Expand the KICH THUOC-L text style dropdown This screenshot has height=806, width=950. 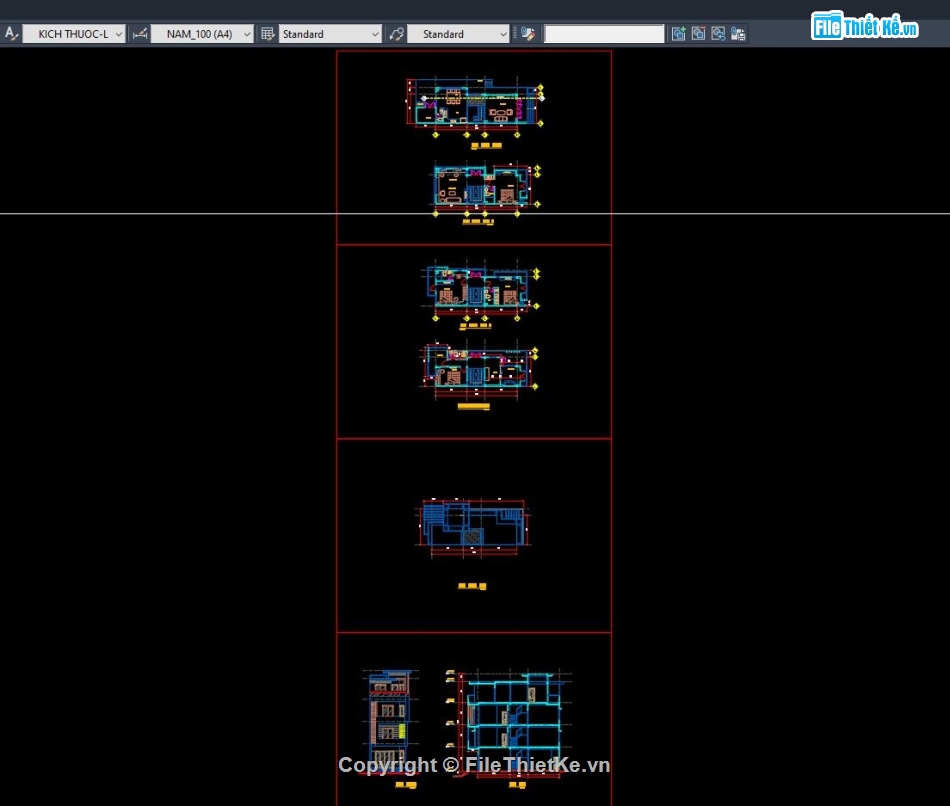119,34
